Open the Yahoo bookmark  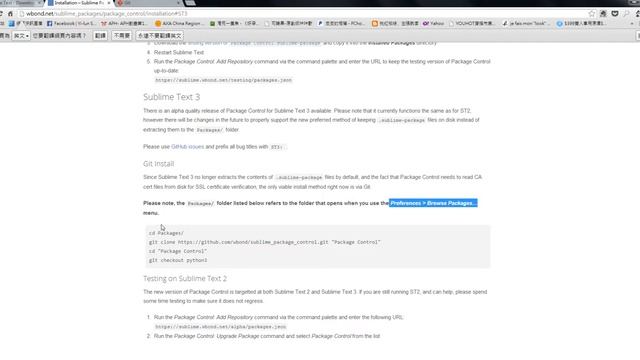pos(433,24)
